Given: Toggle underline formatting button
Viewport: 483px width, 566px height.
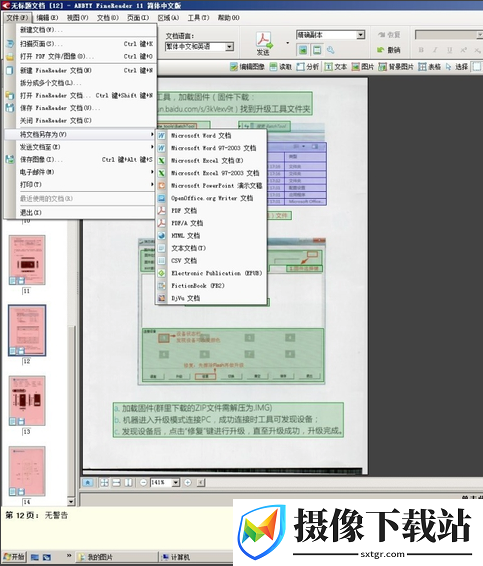Looking at the screenshot, I should [449, 50].
